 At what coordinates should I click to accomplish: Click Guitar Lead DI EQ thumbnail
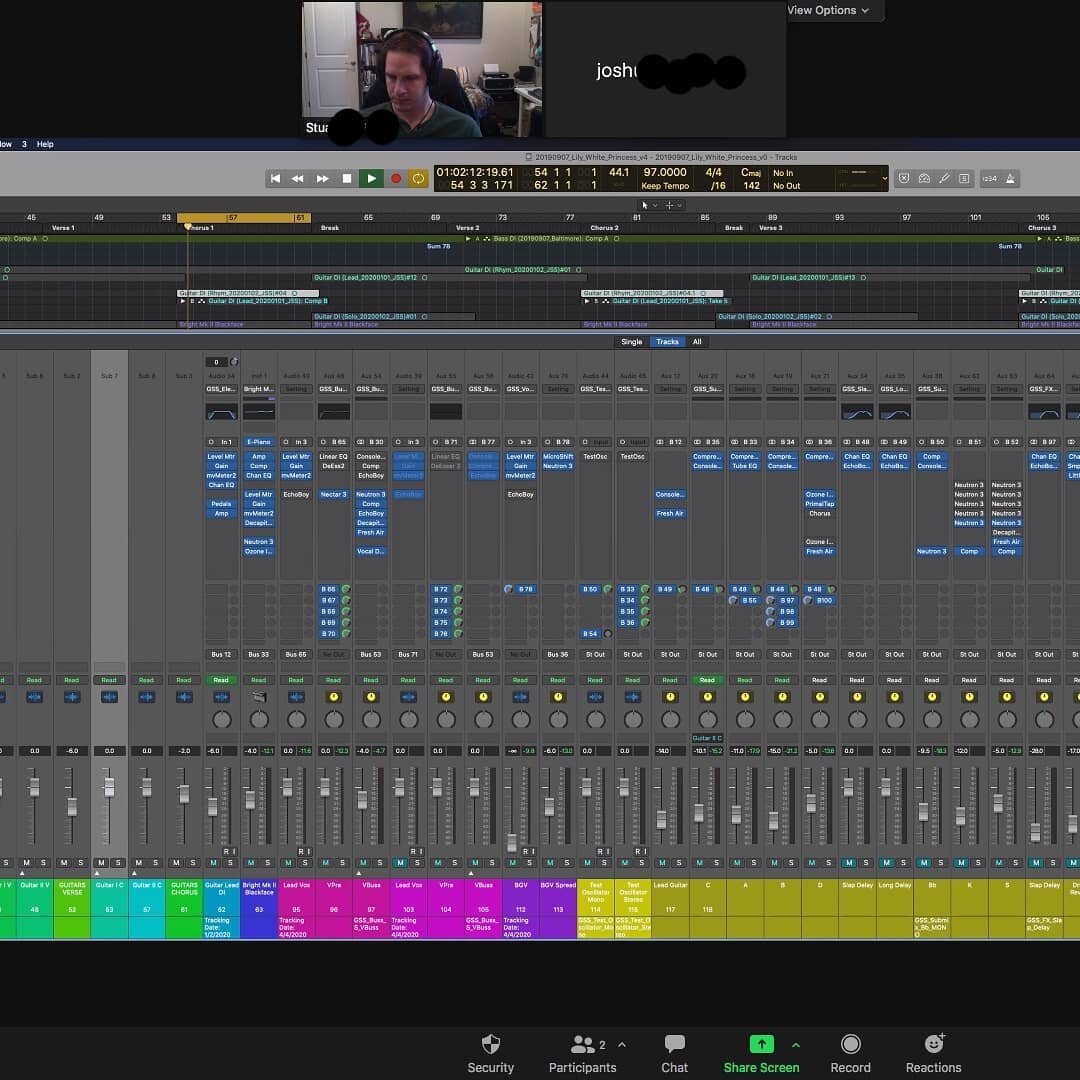coord(221,412)
